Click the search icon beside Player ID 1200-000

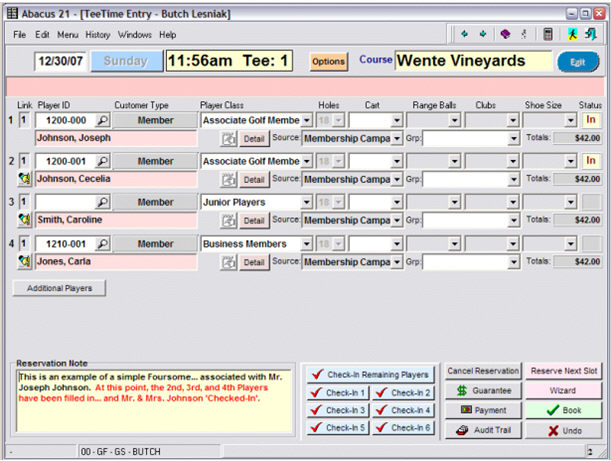click(102, 120)
